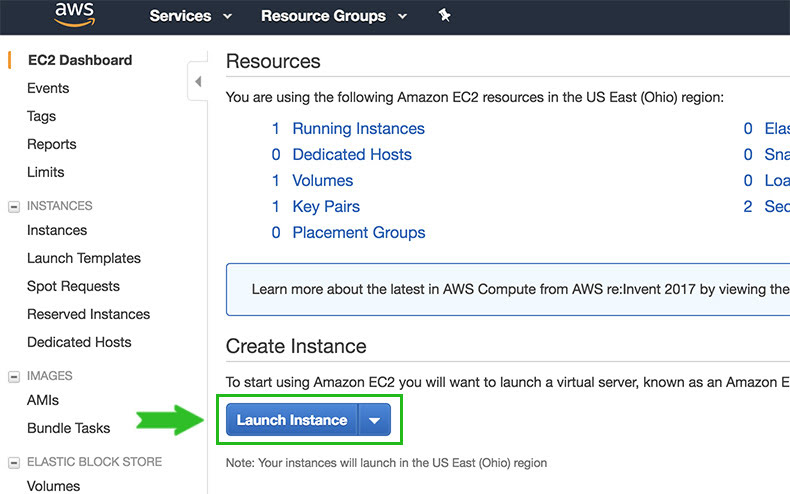
Task: Open Tags in the sidebar
Action: 41,116
